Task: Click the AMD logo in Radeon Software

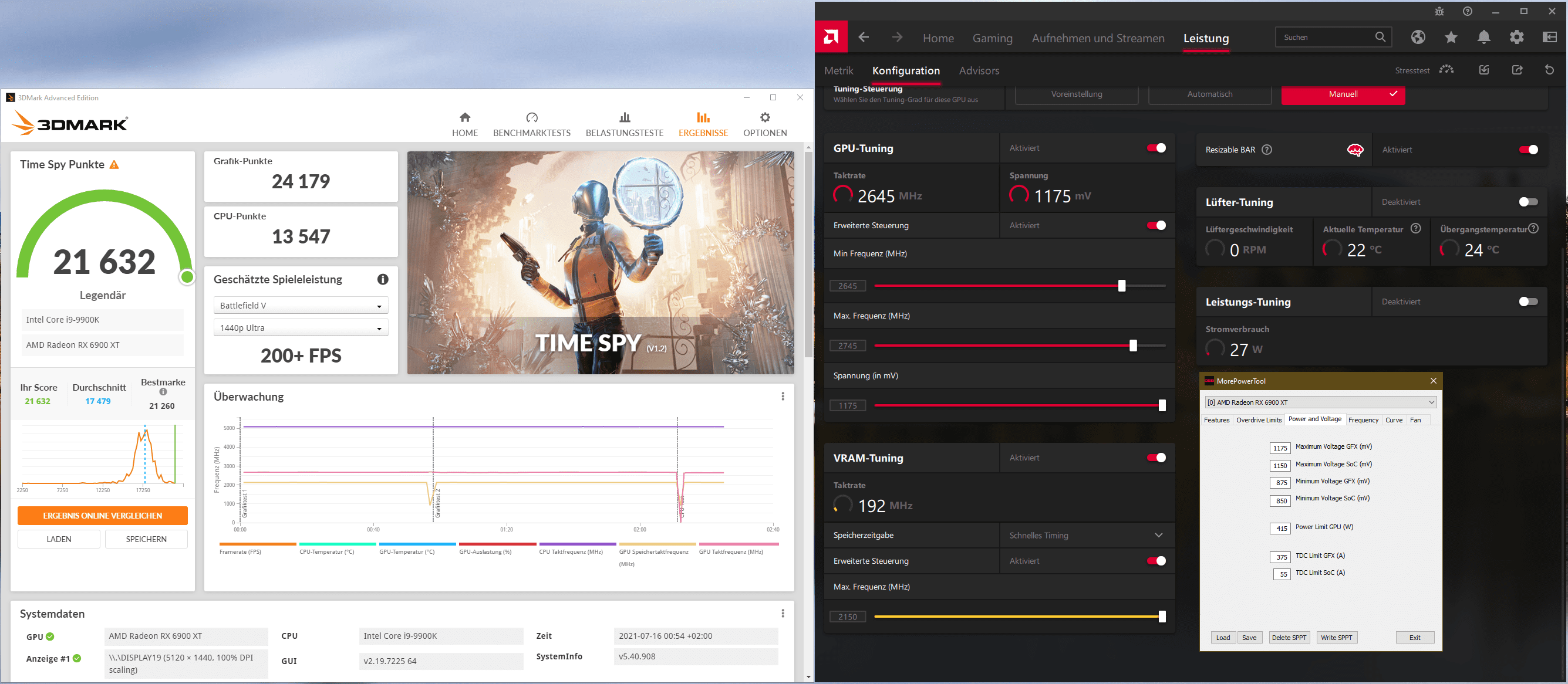Action: pyautogui.click(x=831, y=37)
